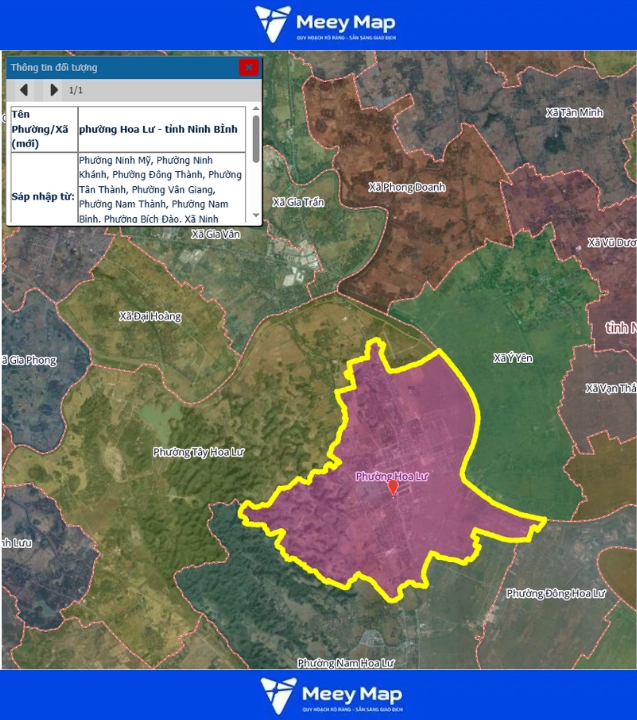Click the red location pin on Phường Hoa Lư
Screen dimensions: 637x720
pyautogui.click(x=393, y=488)
